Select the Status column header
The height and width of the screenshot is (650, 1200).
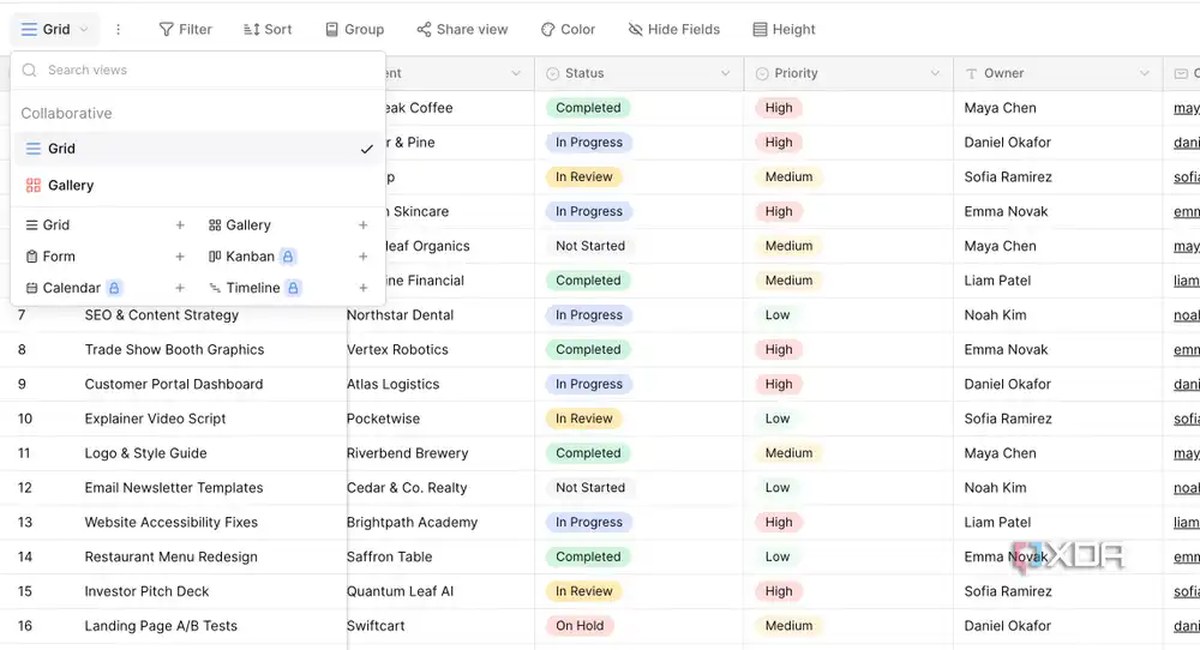[x=639, y=74]
